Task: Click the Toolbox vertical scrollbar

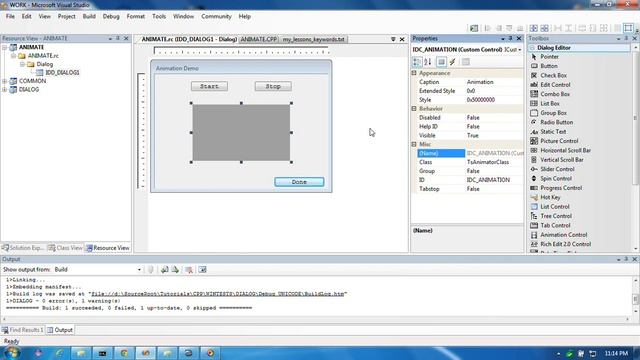Action: 636,148
